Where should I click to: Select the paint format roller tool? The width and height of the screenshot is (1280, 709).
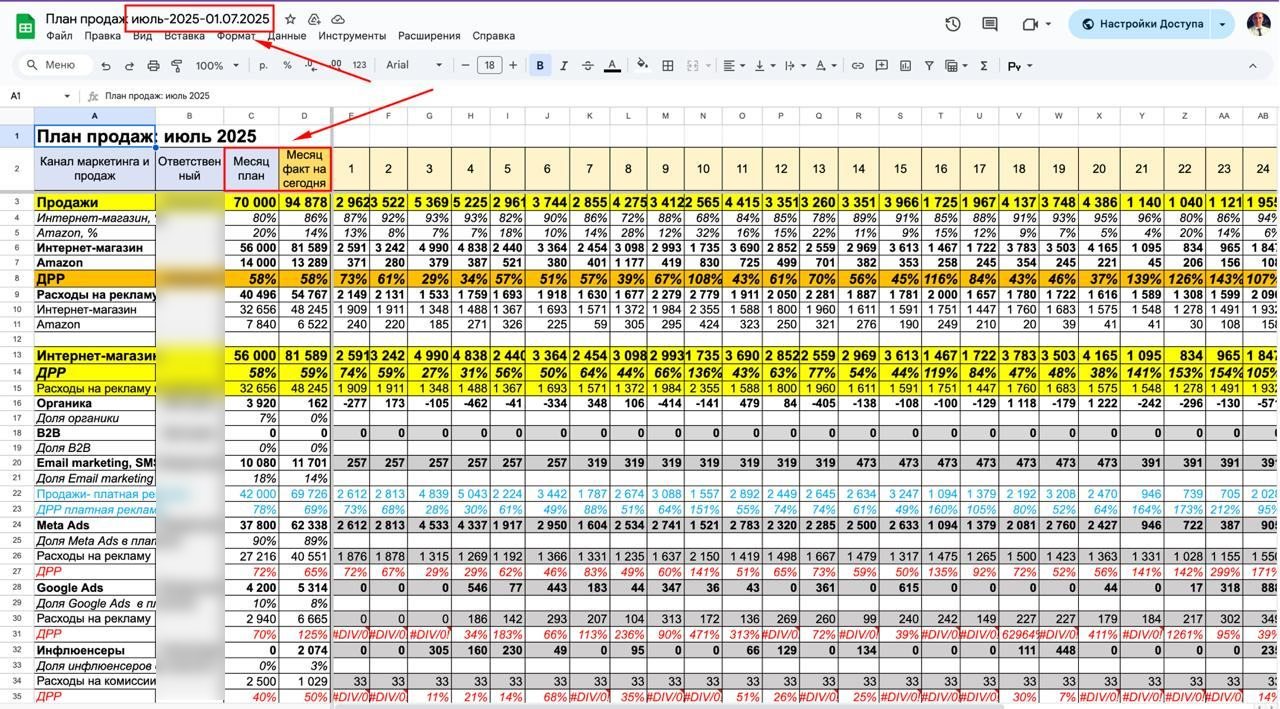pyautogui.click(x=177, y=66)
